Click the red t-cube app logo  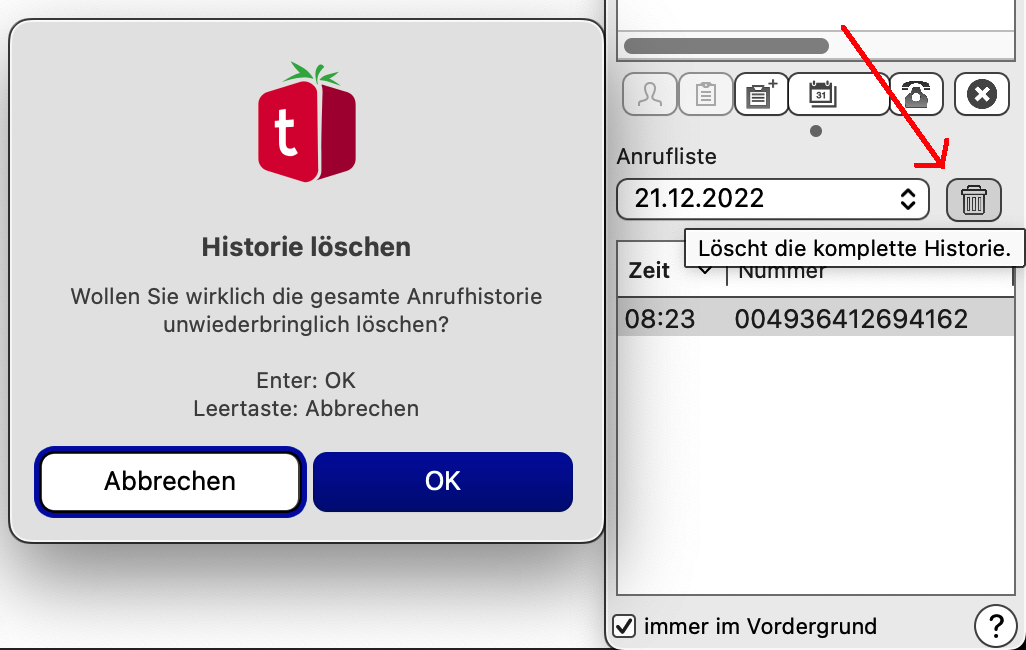tap(307, 122)
